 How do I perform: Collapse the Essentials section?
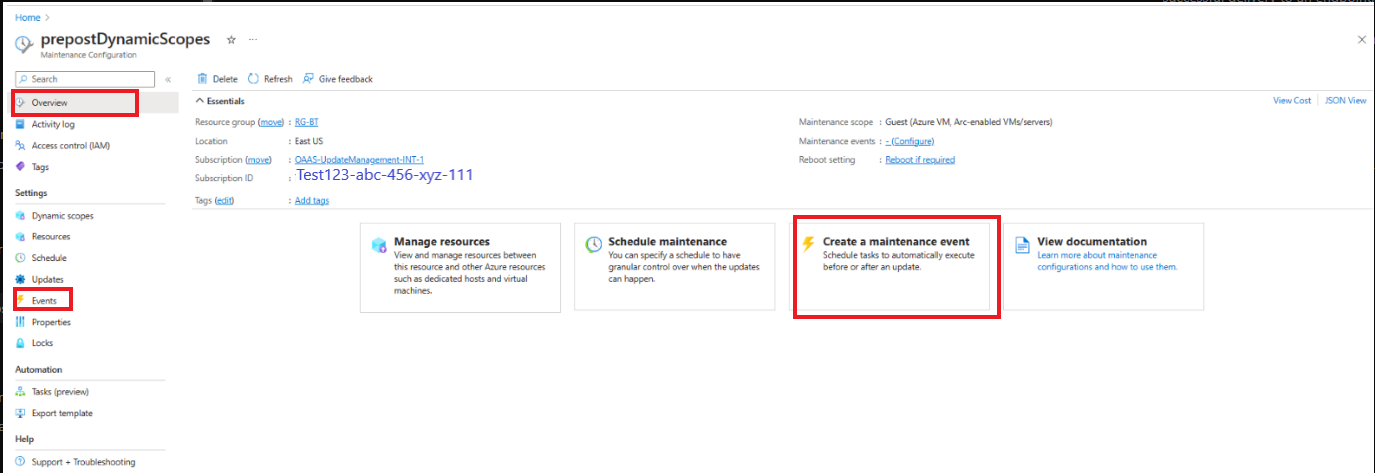click(220, 101)
